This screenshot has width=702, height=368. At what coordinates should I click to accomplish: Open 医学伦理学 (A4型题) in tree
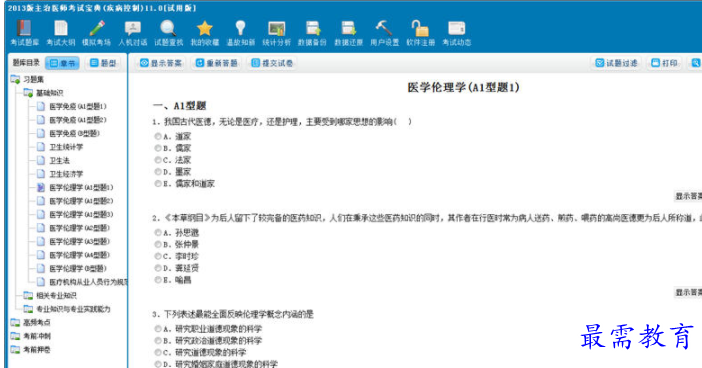(x=73, y=255)
